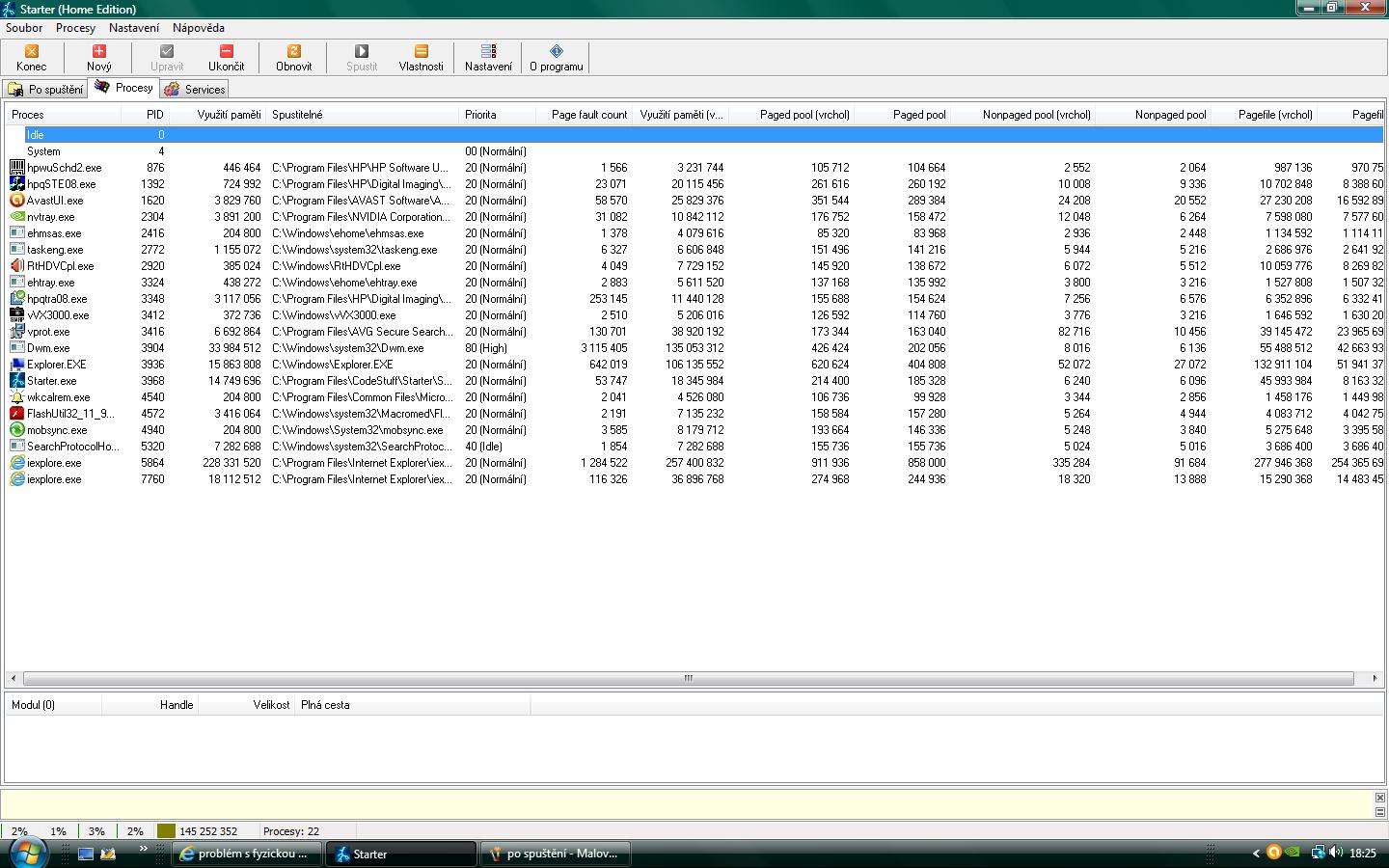Select the mobsync.exe sync icon
This screenshot has width=1389, height=868.
(x=17, y=430)
